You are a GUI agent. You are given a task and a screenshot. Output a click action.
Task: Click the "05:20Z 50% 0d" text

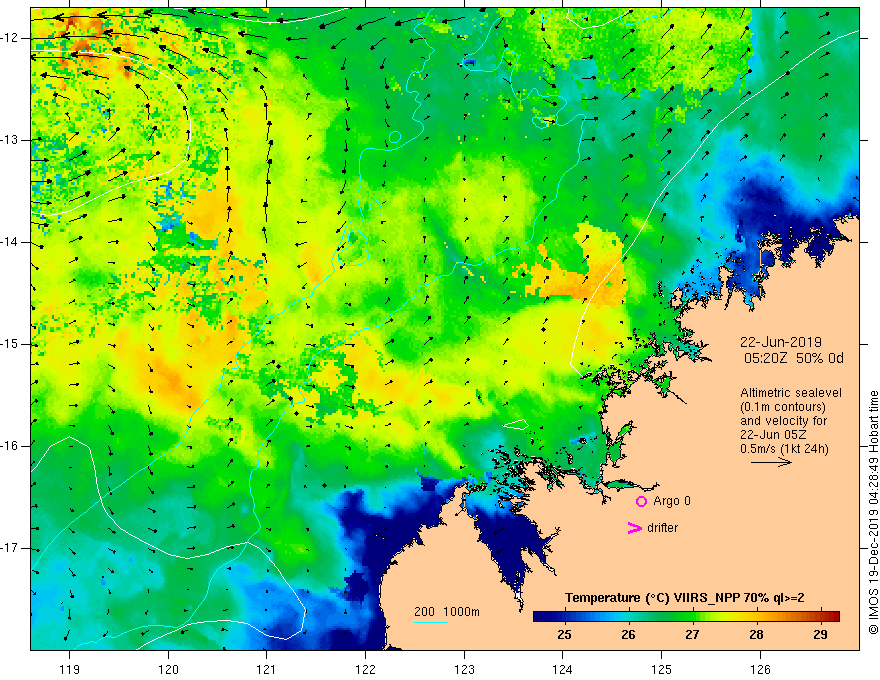tap(794, 358)
